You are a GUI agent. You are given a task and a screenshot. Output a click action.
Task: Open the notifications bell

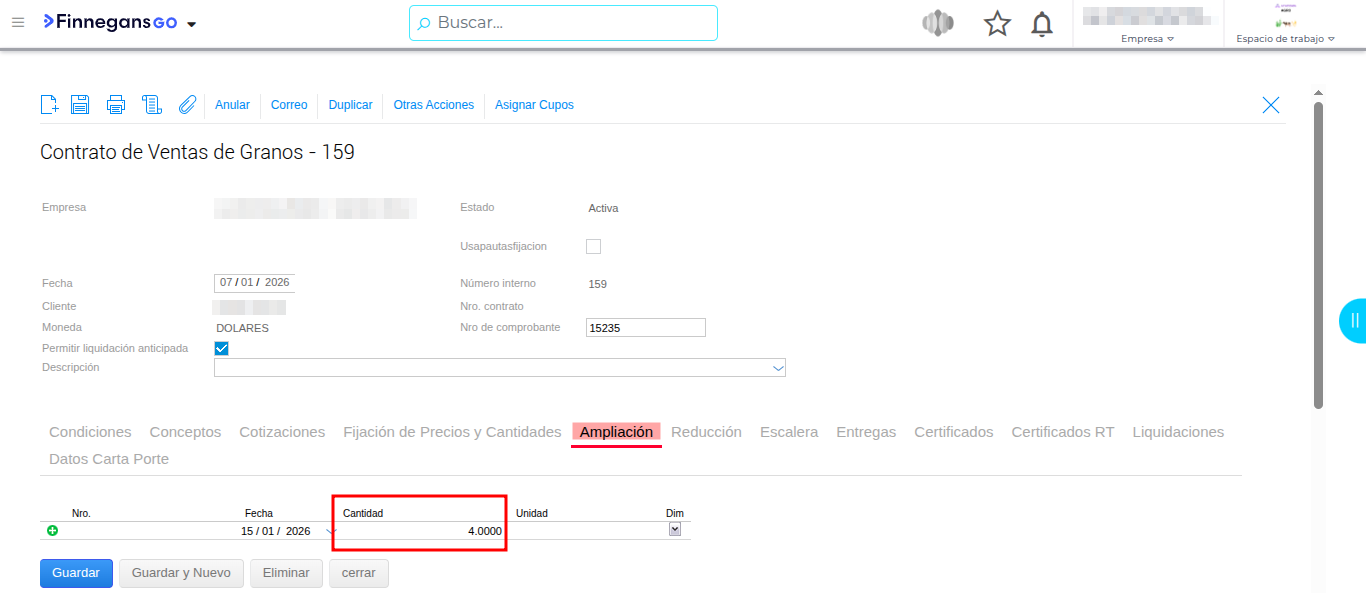(x=1042, y=24)
